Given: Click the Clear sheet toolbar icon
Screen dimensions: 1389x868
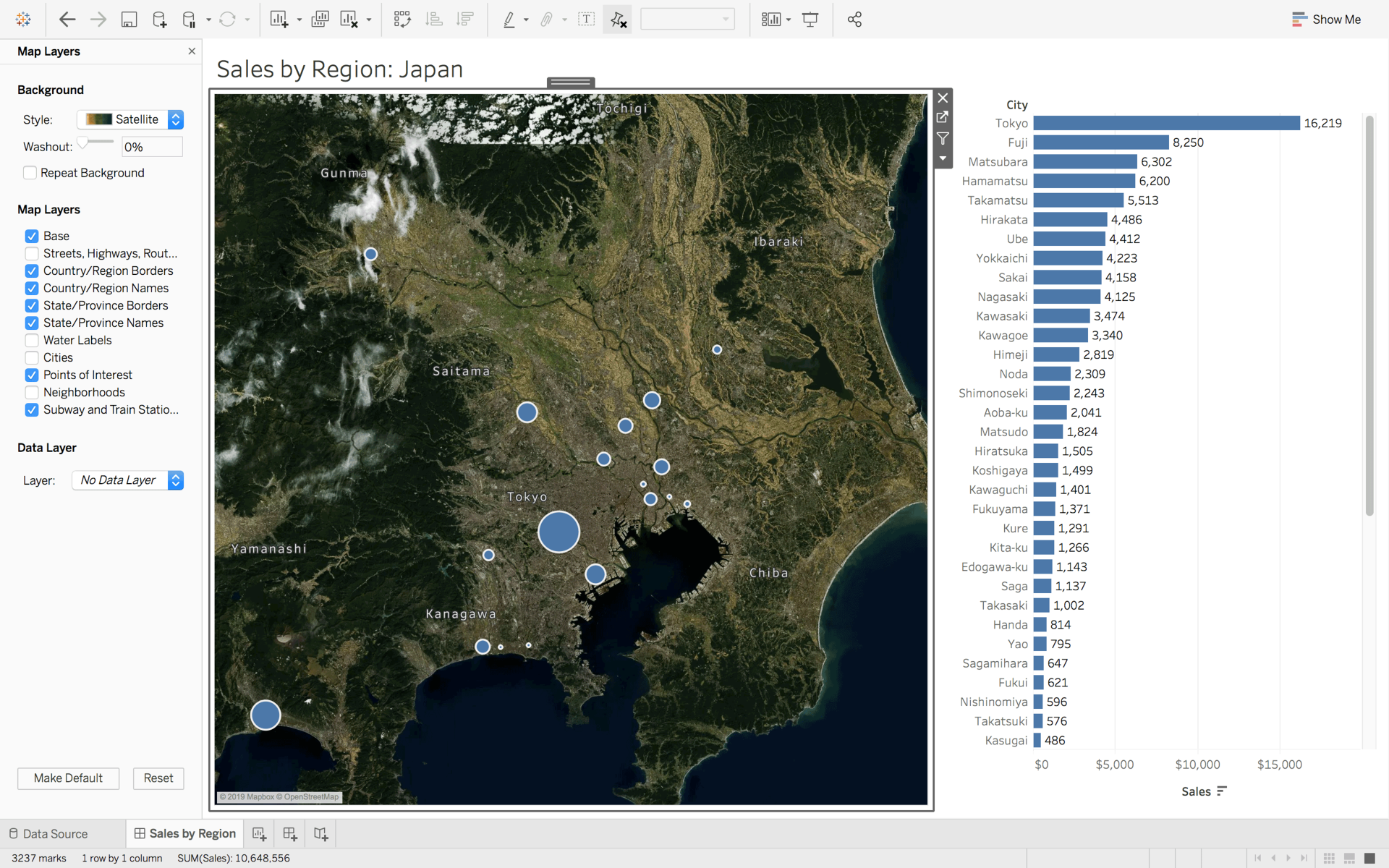Looking at the screenshot, I should click(x=349, y=20).
